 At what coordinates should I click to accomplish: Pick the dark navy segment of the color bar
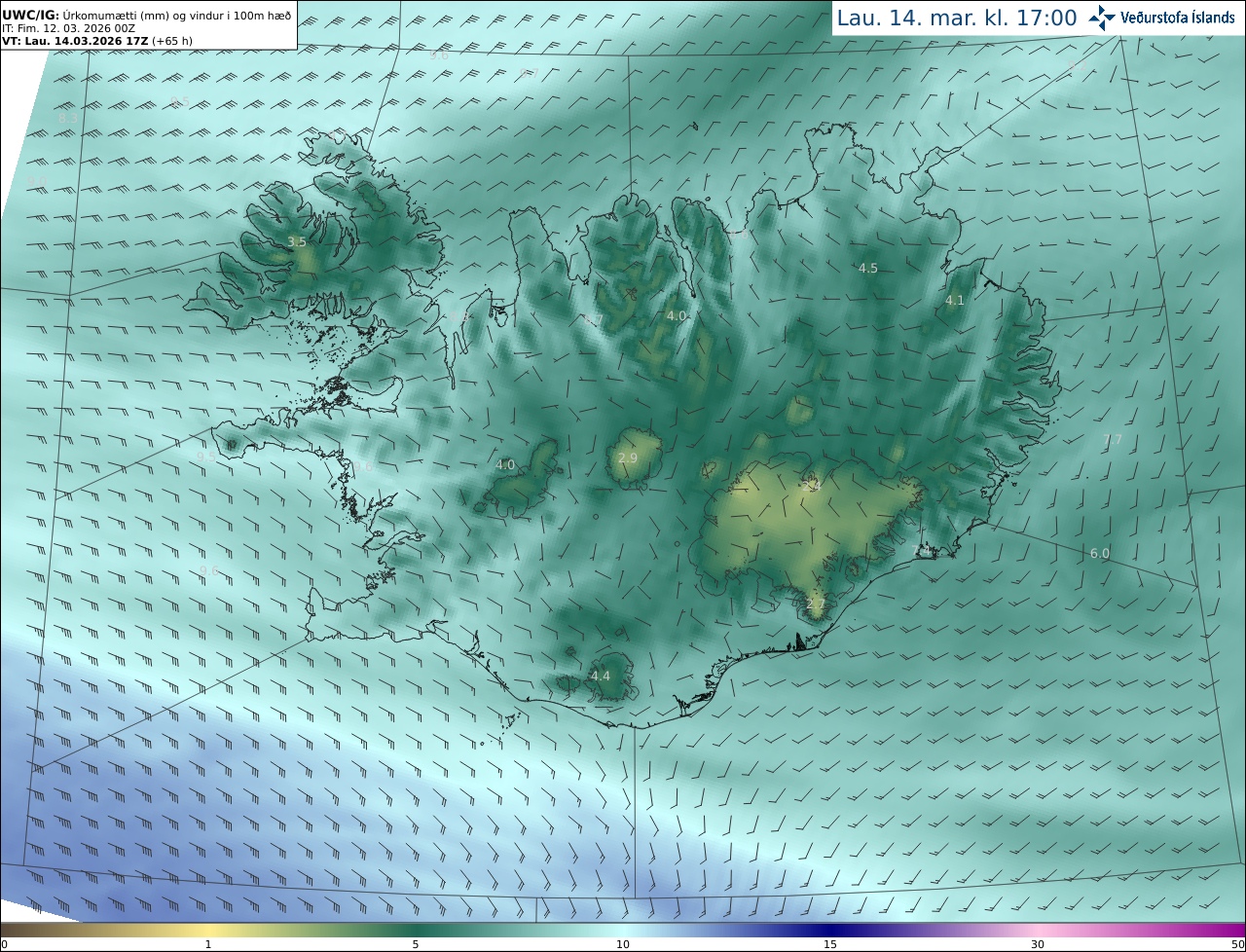click(830, 930)
